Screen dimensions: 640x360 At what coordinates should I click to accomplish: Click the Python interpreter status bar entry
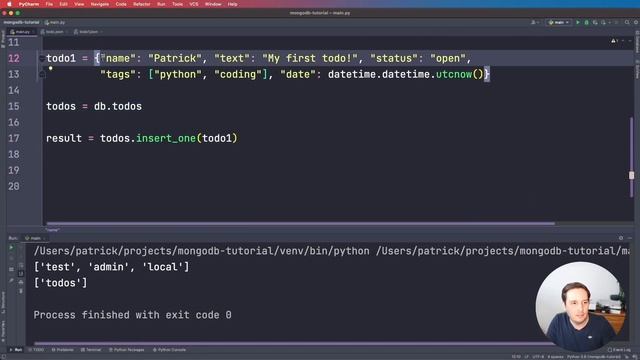click(x=594, y=357)
